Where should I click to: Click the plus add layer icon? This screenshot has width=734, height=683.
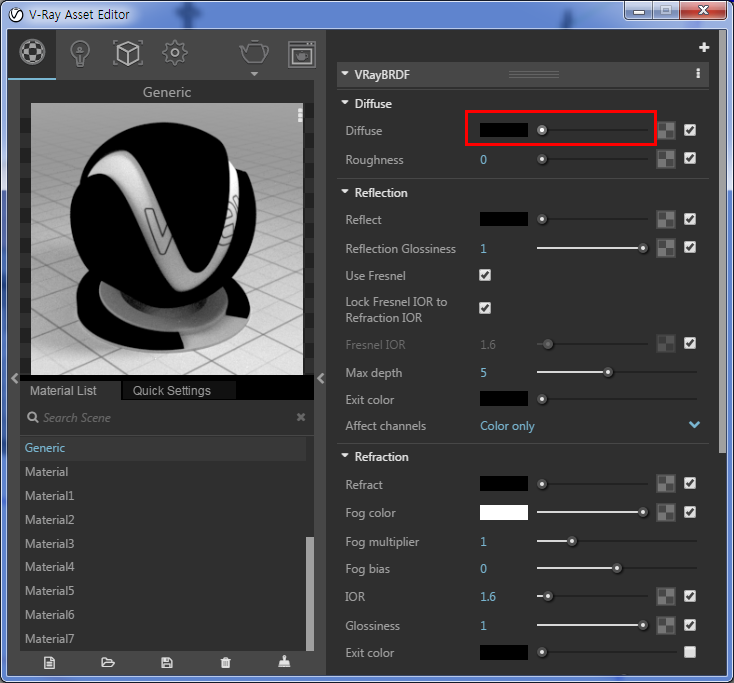click(x=704, y=47)
